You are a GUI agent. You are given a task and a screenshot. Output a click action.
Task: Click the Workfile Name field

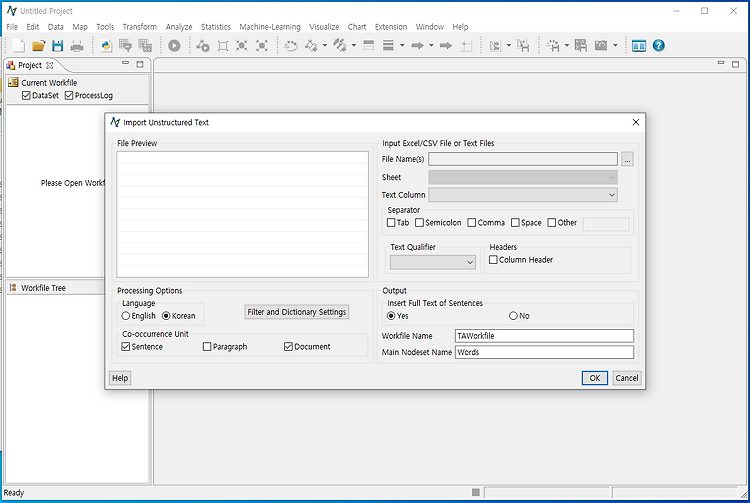click(544, 336)
